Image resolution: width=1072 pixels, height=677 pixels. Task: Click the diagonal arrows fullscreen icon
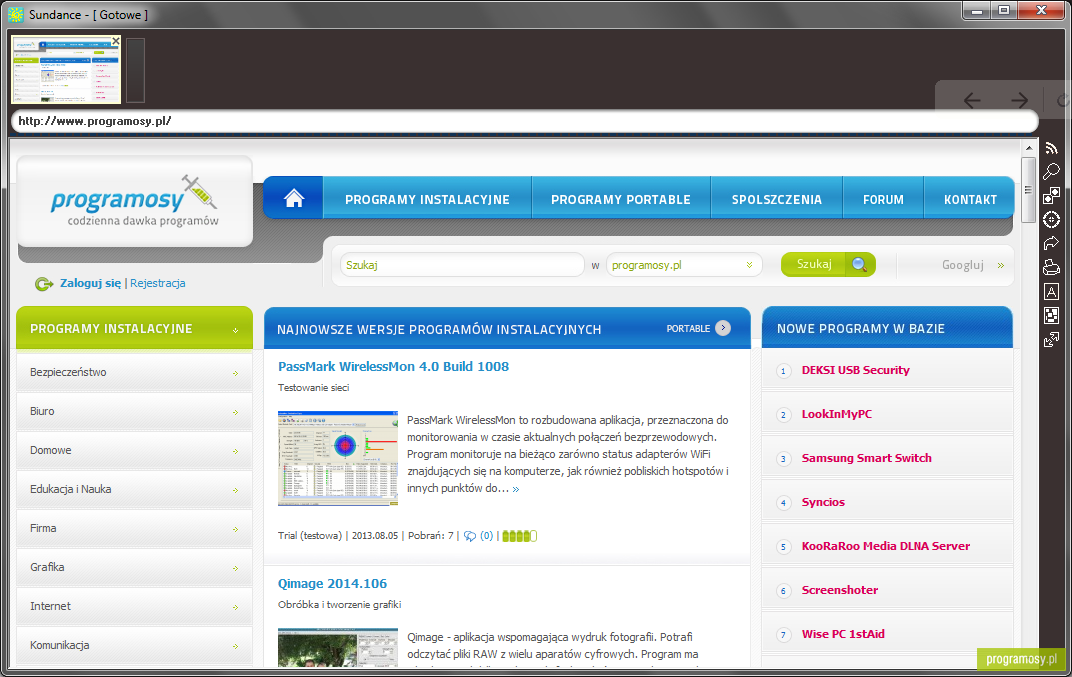(x=1051, y=339)
